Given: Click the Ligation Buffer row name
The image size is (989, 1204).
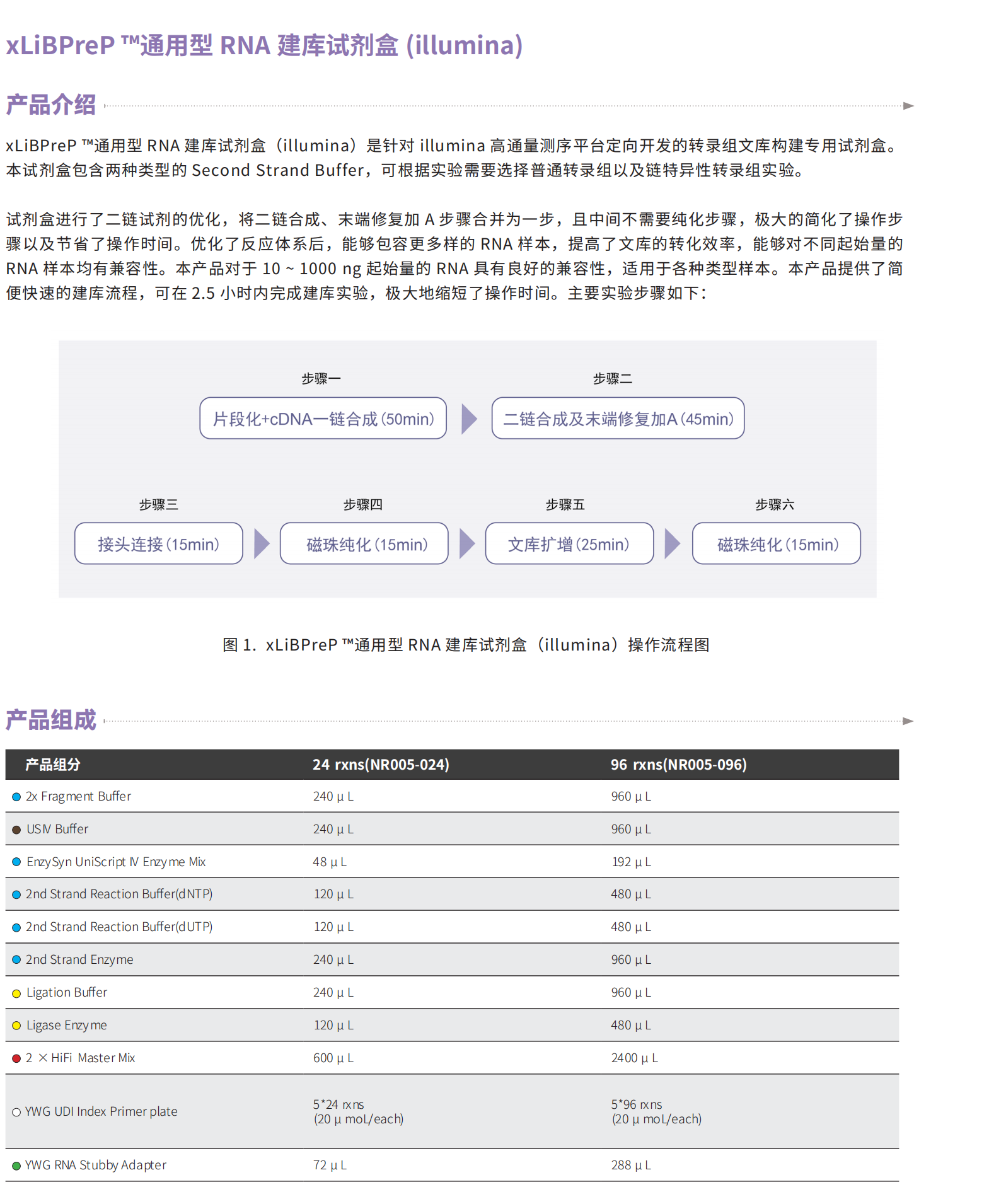Looking at the screenshot, I should (67, 993).
